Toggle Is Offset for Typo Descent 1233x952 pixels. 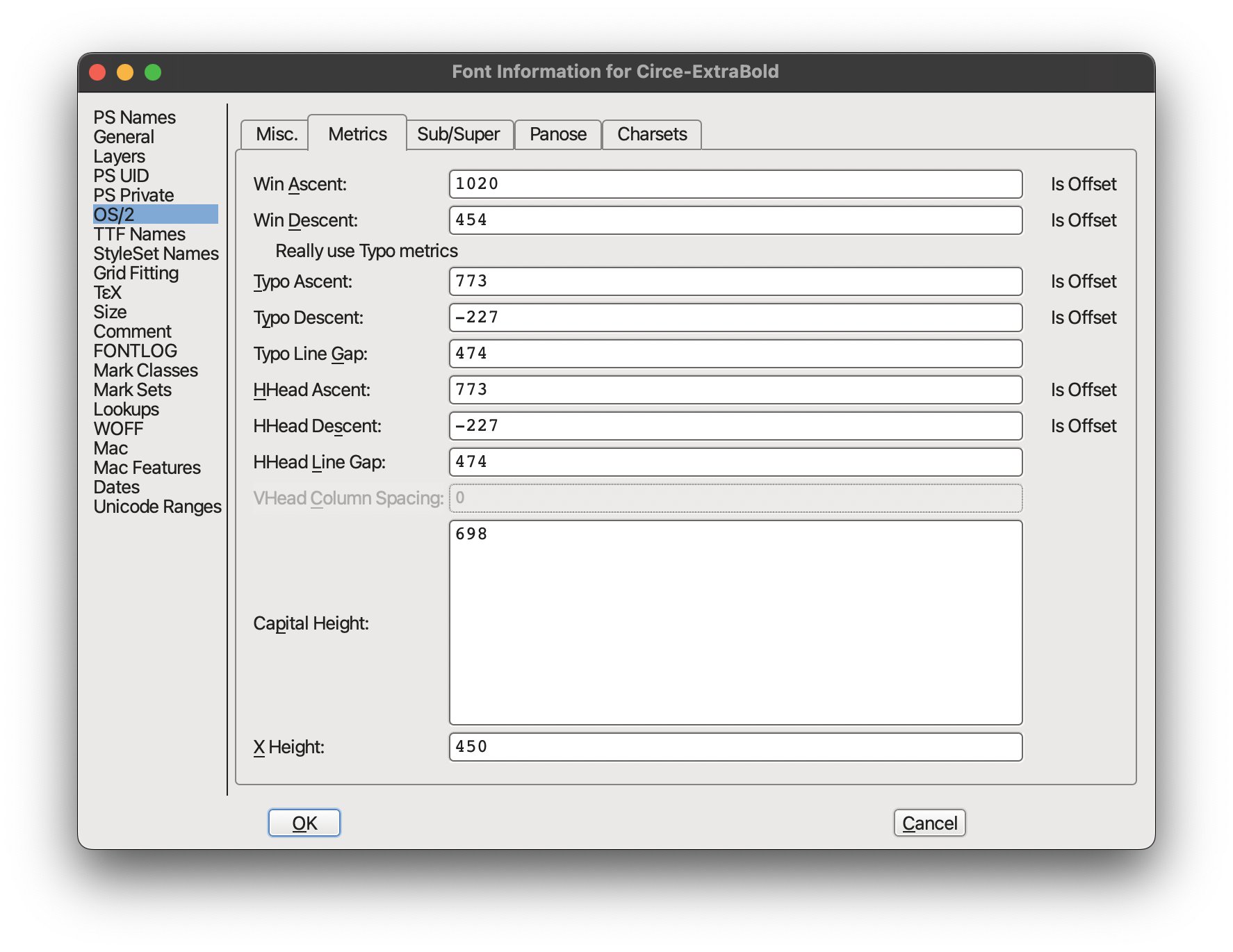pos(1082,318)
